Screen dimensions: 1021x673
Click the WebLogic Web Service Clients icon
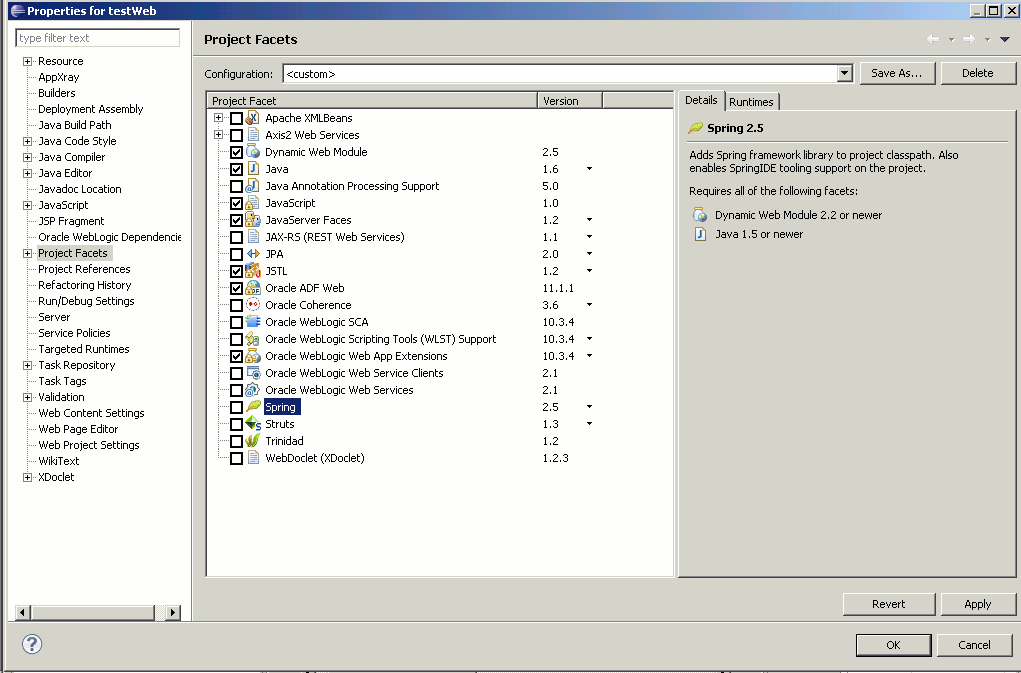(253, 373)
